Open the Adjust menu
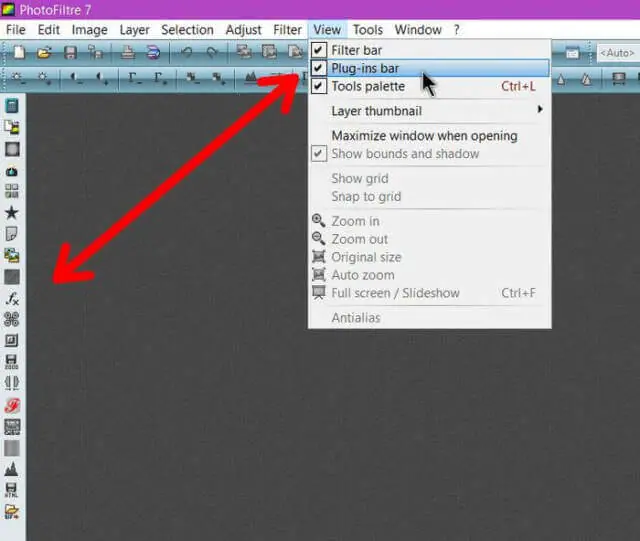This screenshot has width=640, height=541. coord(244,30)
